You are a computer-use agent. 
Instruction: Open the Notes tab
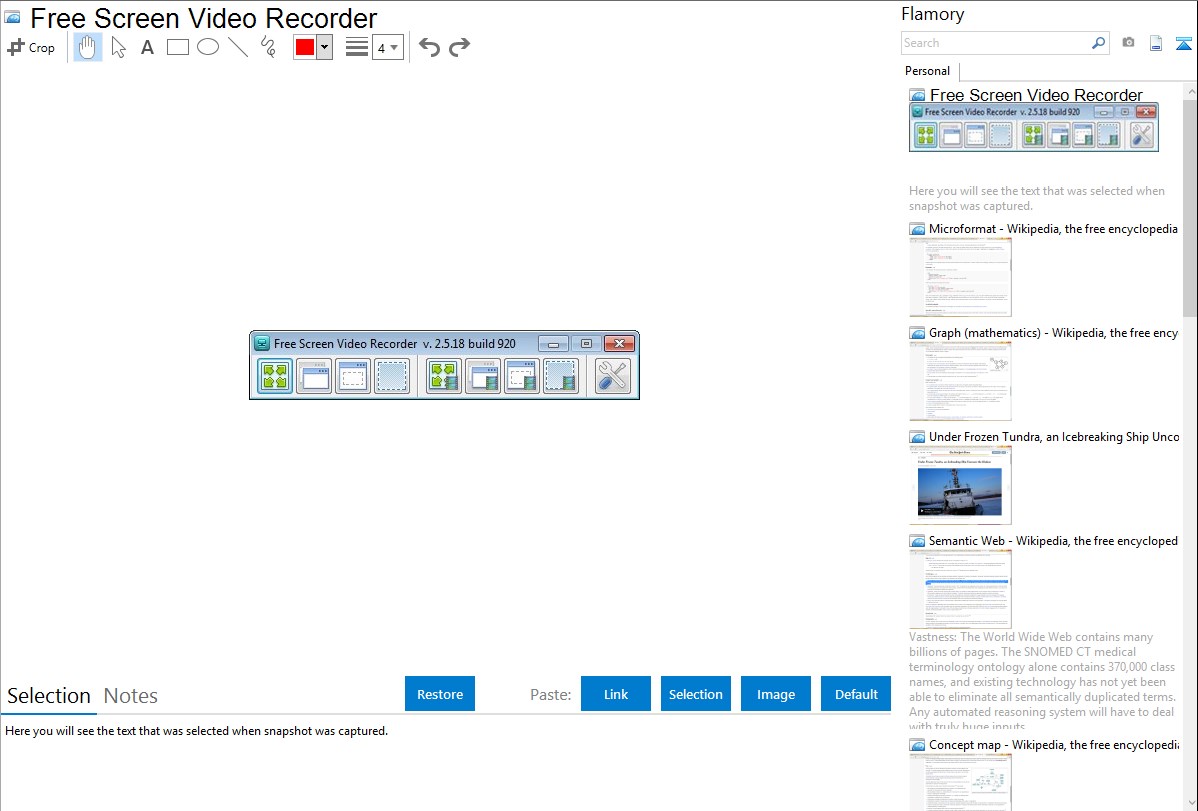131,696
